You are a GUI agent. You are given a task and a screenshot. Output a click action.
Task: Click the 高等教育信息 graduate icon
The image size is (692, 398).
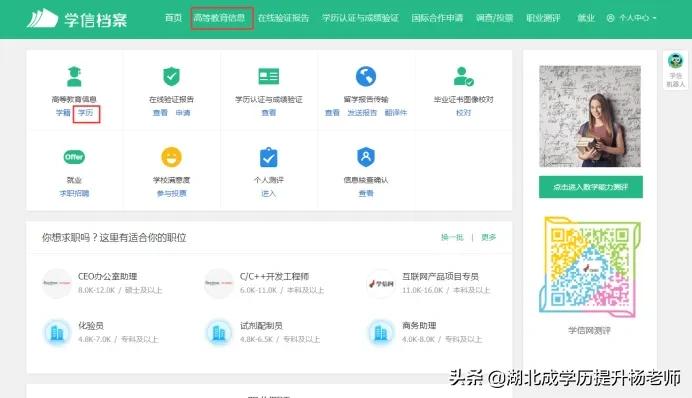click(x=74, y=76)
